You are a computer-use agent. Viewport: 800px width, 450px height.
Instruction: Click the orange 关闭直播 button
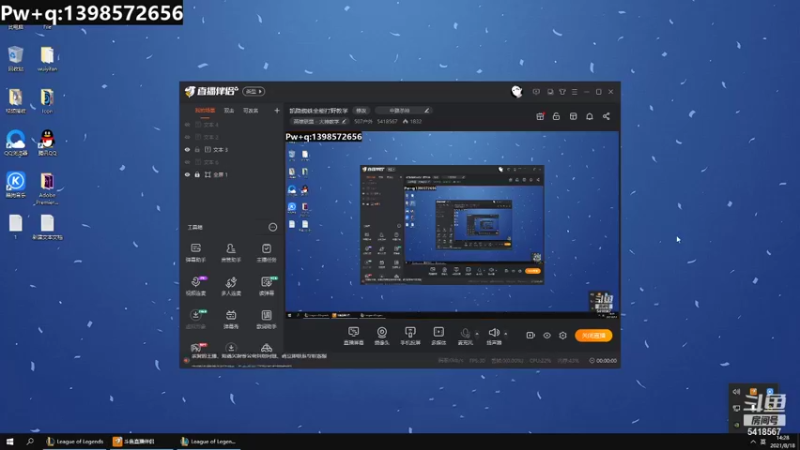(x=593, y=335)
